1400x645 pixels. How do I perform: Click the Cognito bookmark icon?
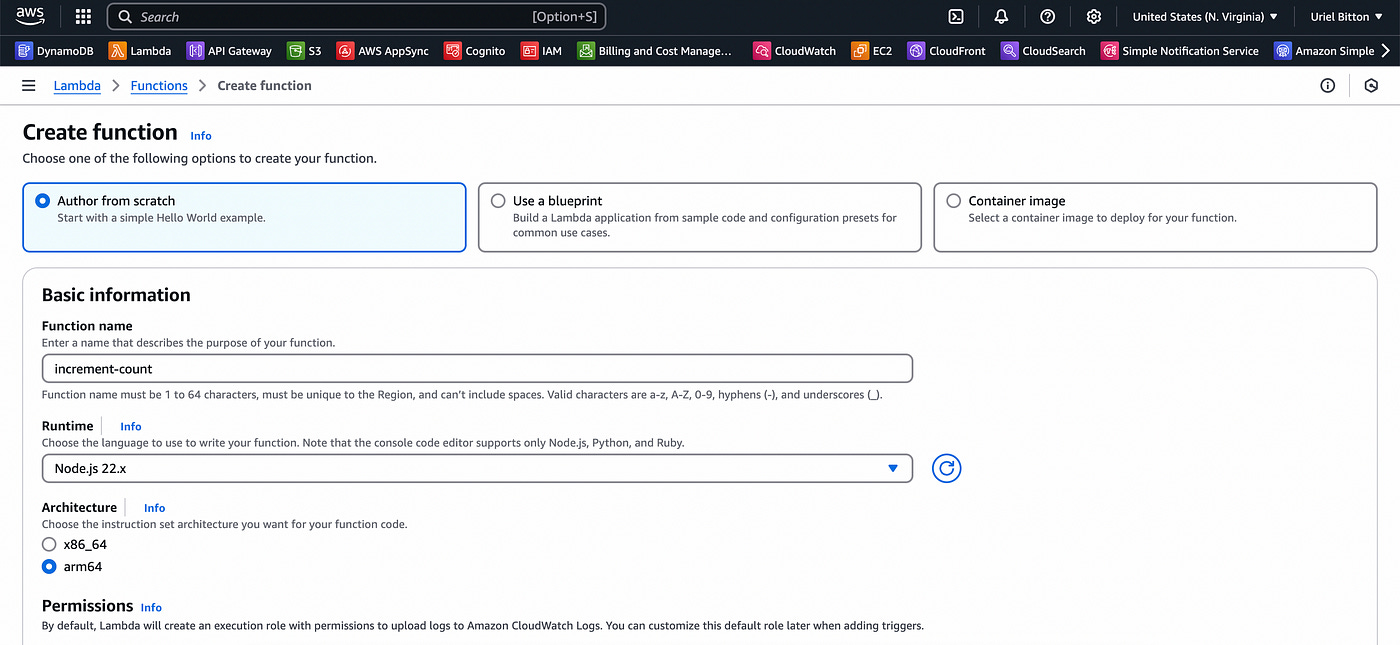[452, 51]
